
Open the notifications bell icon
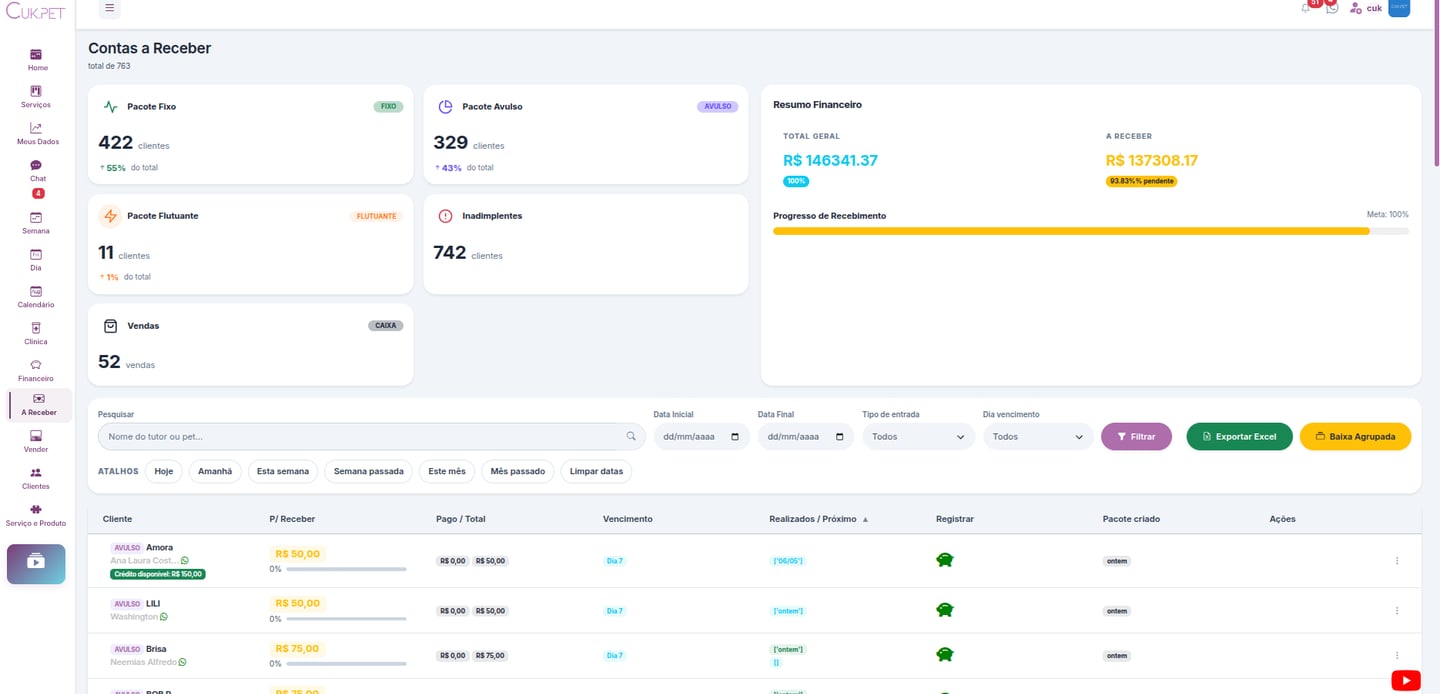tap(1306, 8)
